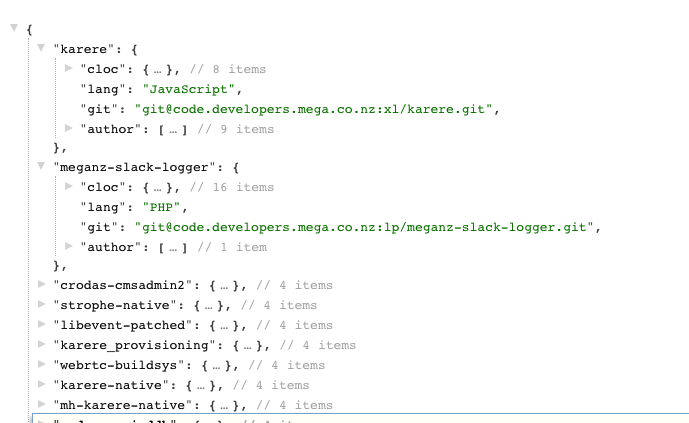Expand the "mh-karere-native" node
The image size is (689, 423).
click(x=42, y=404)
